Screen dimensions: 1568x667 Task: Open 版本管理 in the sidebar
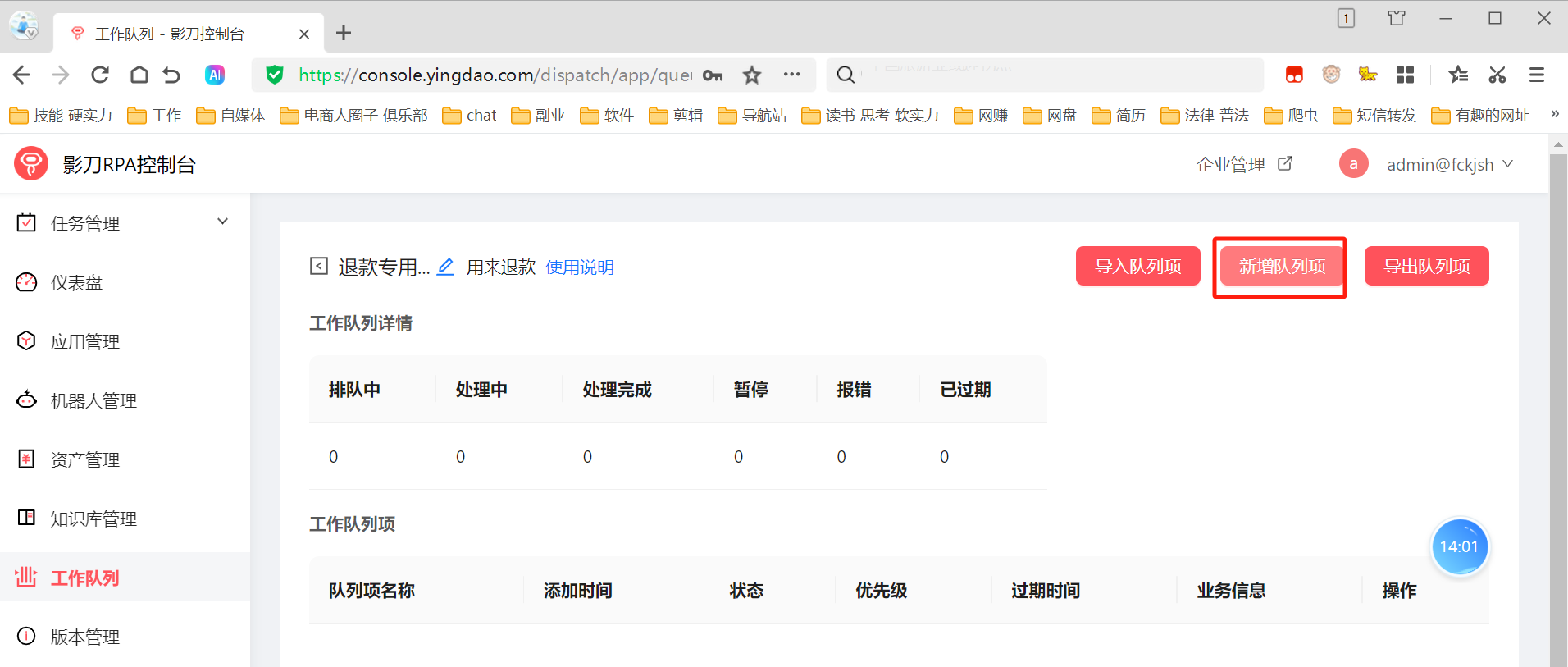[125, 637]
